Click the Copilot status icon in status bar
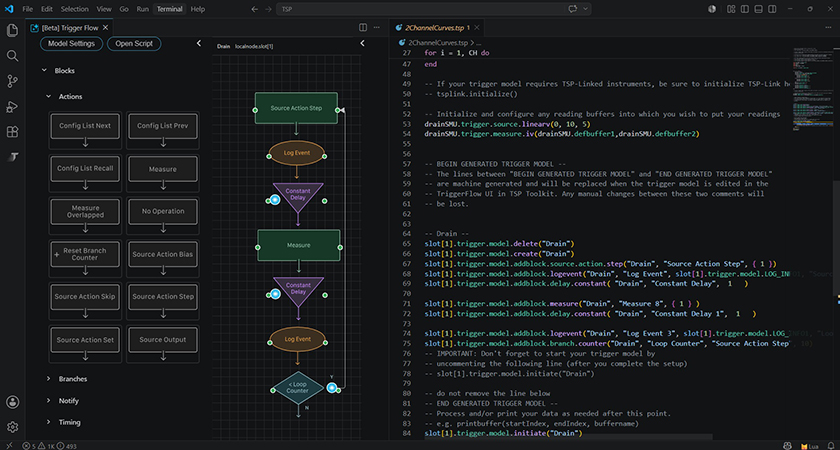This screenshot has width=840, height=450. [x=787, y=446]
